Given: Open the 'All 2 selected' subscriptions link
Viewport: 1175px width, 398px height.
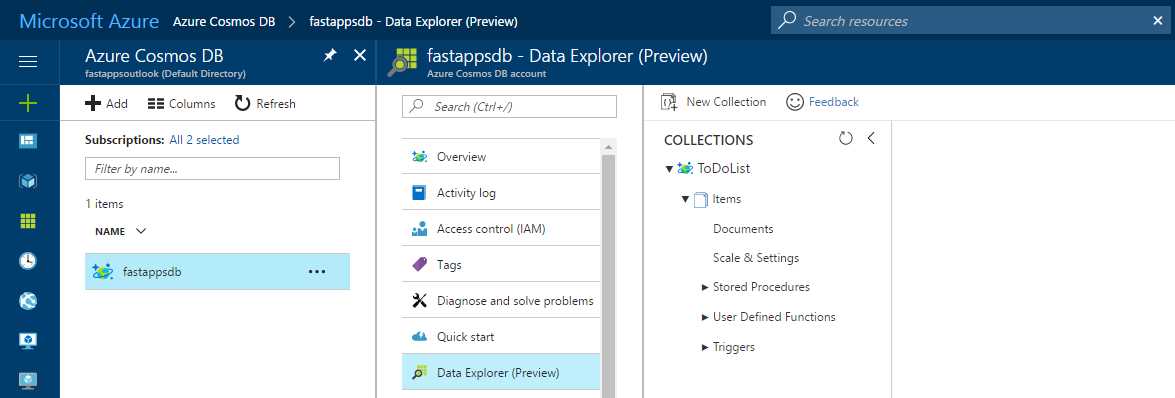Looking at the screenshot, I should pos(204,139).
